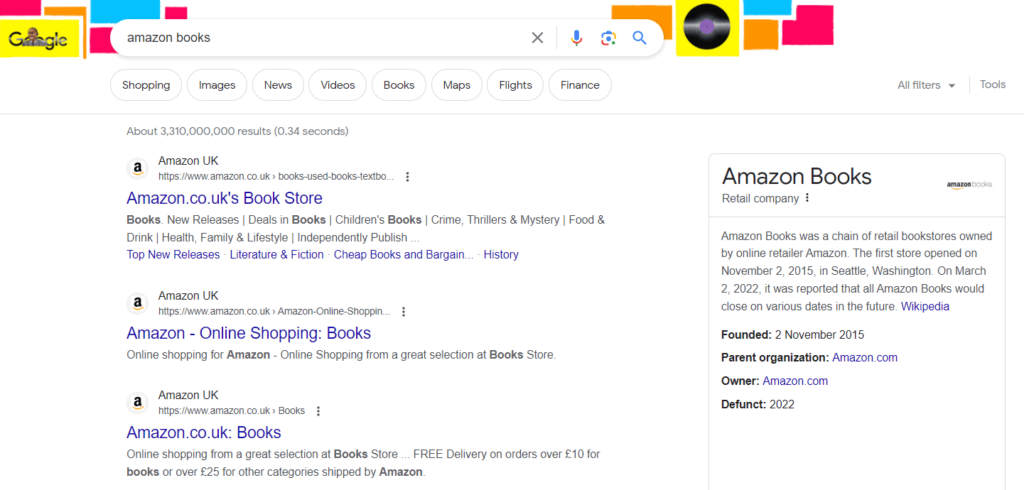Open more options beside Retail company

tap(807, 198)
